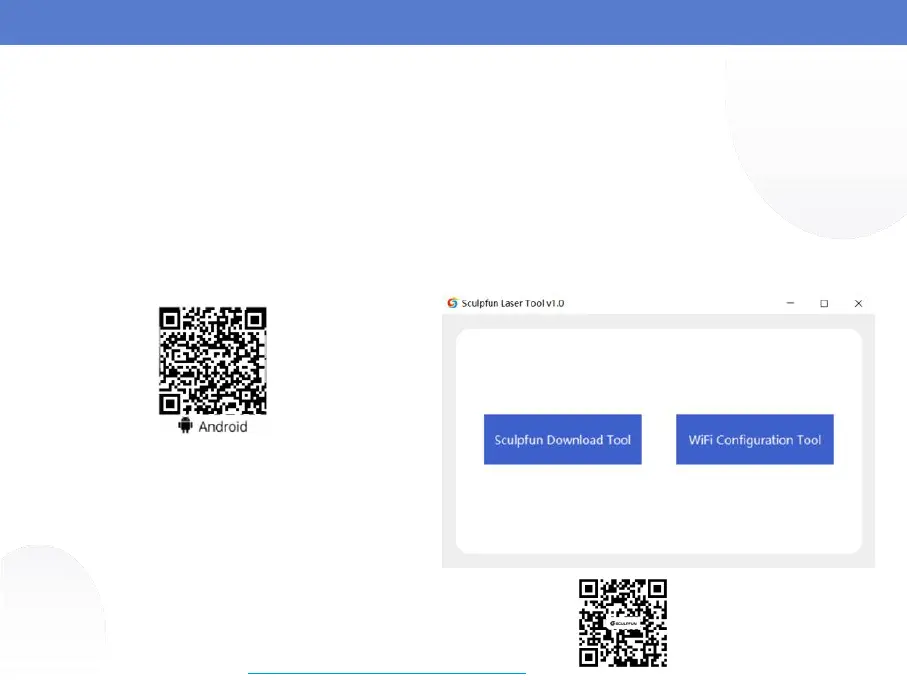Click the Sculpfun QR code below the window
907x680 pixels.
tap(623, 623)
